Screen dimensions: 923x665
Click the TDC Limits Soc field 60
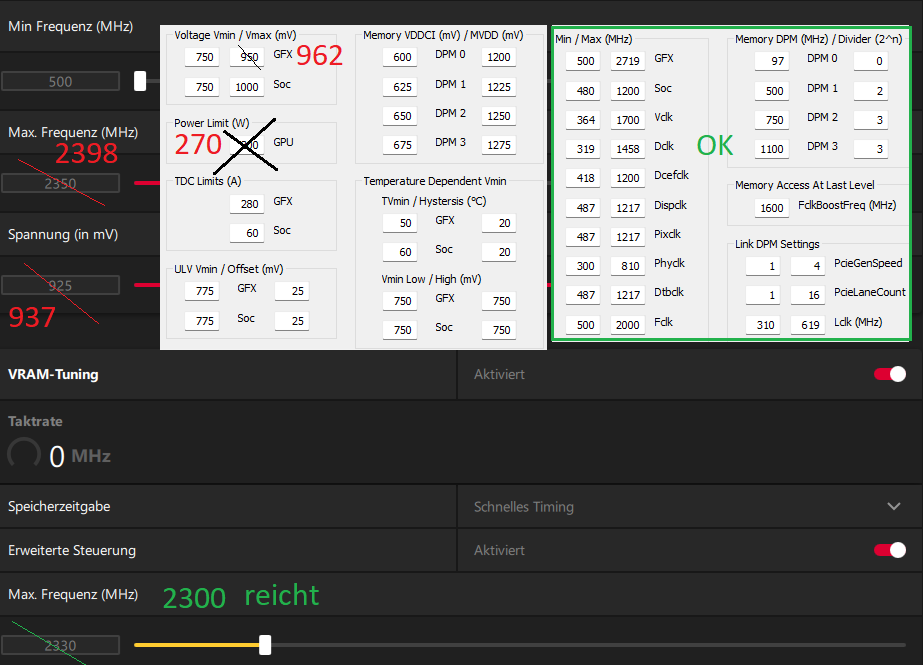click(247, 233)
